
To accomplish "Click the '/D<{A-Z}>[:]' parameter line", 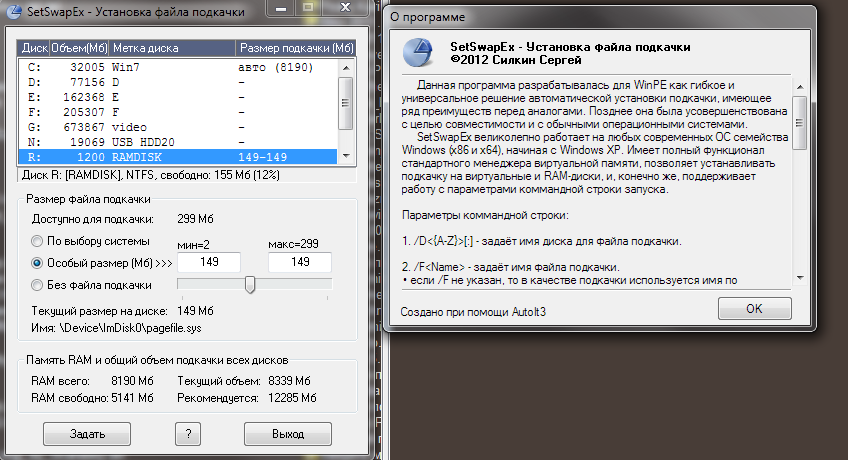I will click(x=541, y=241).
